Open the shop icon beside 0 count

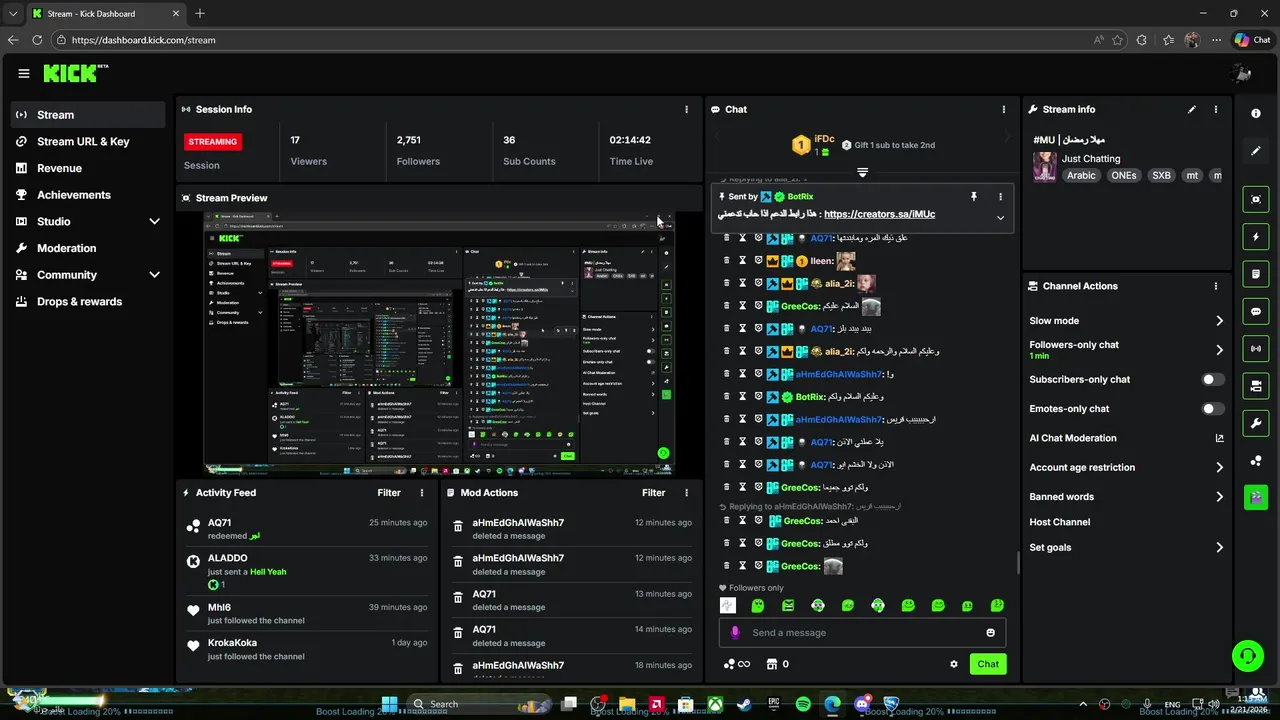tap(771, 664)
